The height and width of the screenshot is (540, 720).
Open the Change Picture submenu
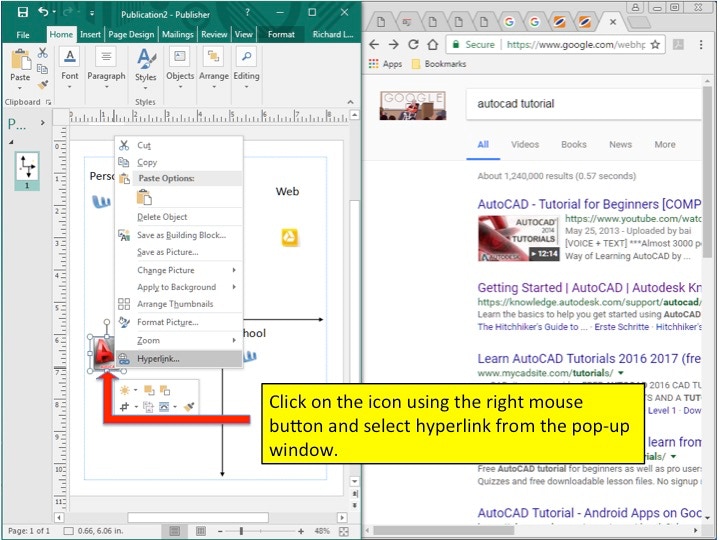(x=179, y=270)
